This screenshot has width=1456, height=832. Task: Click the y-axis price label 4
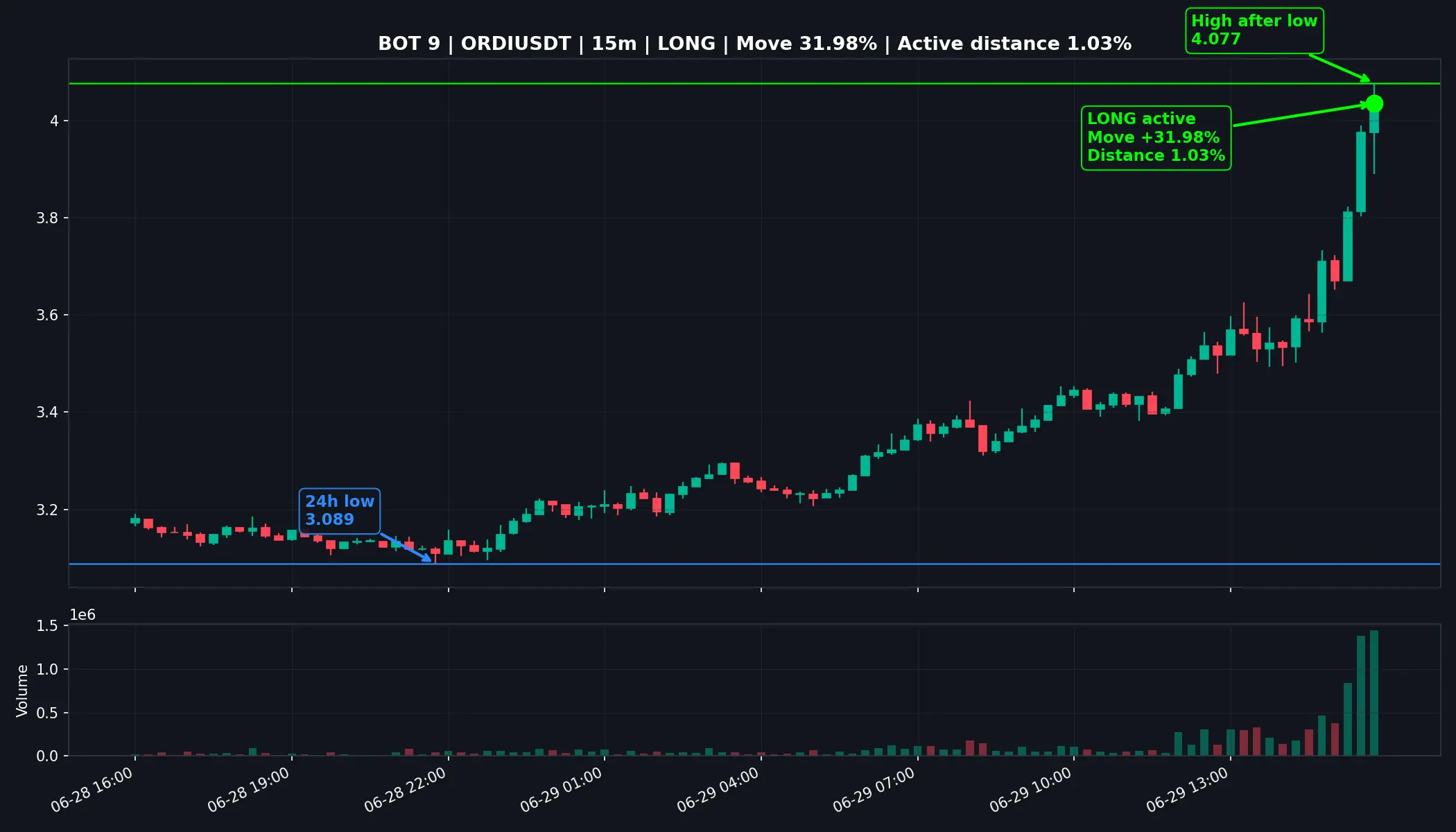(54, 121)
